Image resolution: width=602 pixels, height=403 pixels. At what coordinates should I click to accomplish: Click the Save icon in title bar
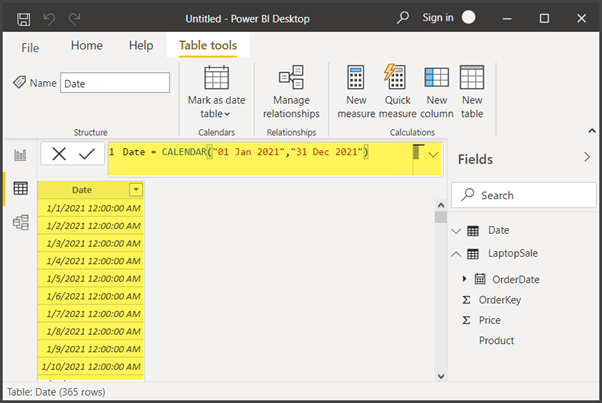click(23, 19)
